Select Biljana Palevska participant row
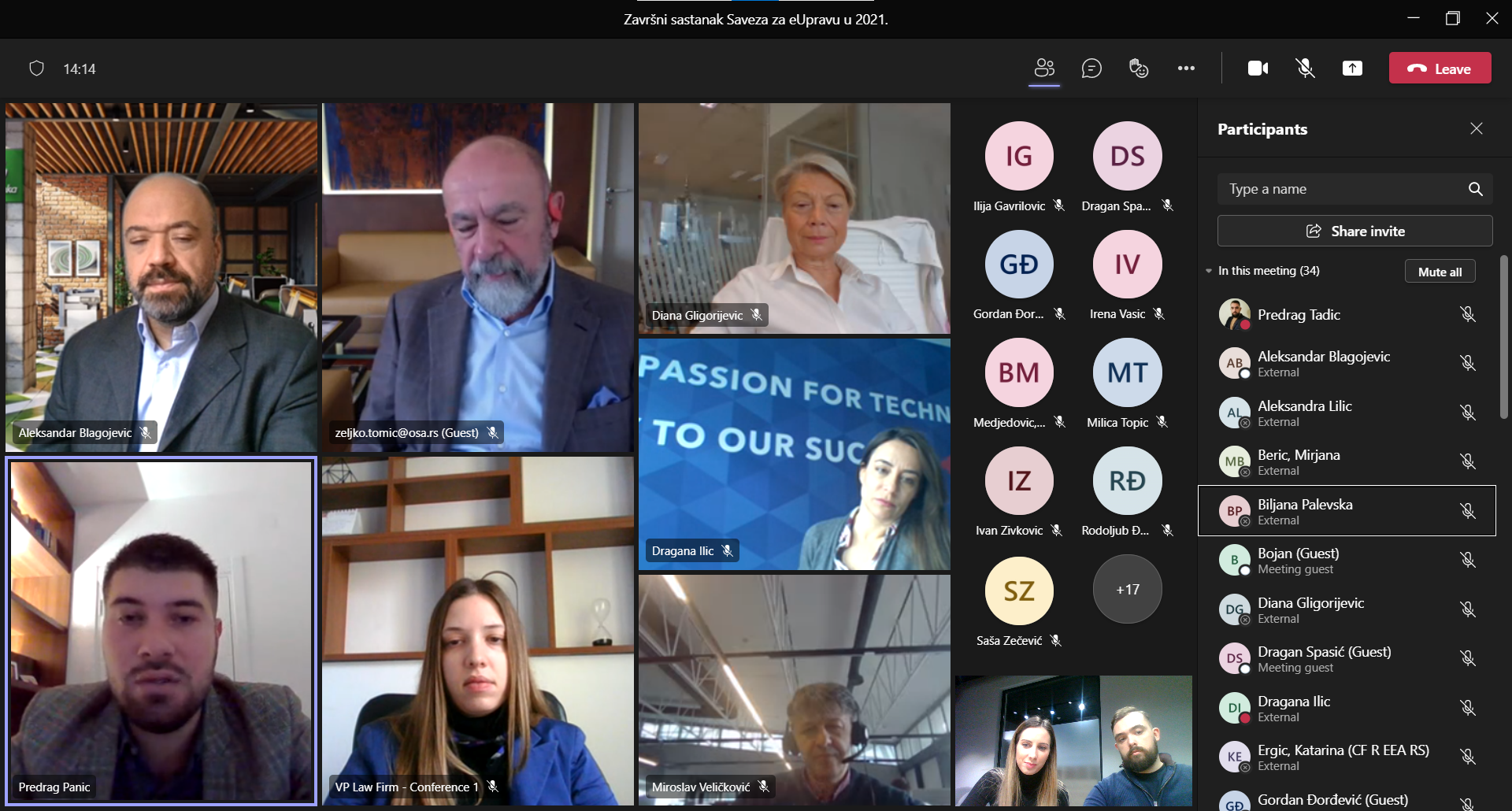This screenshot has height=811, width=1512. (x=1347, y=511)
